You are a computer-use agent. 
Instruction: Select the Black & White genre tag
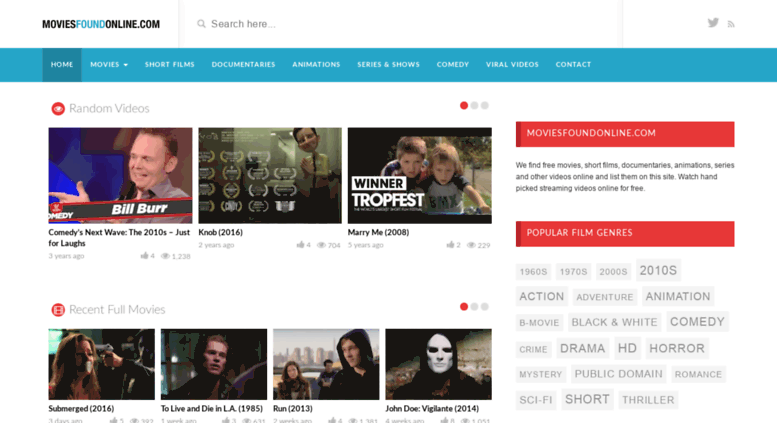[x=614, y=322]
